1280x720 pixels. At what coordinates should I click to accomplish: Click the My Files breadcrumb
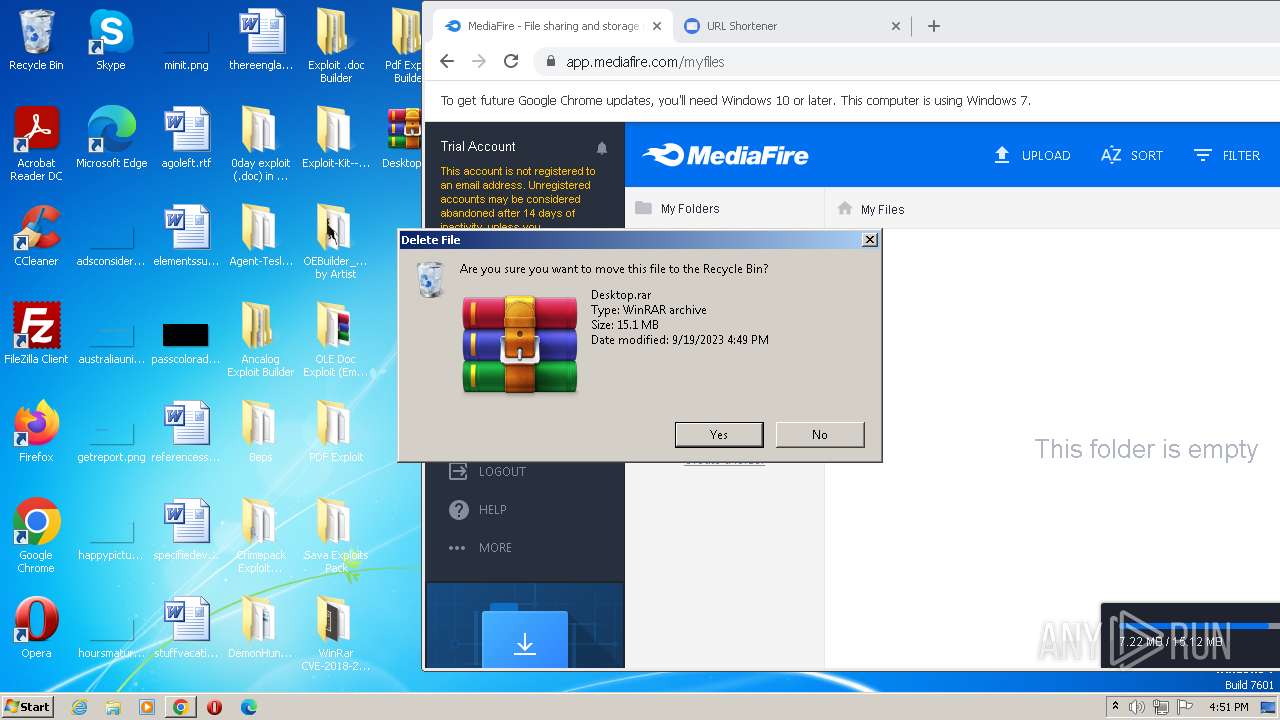coord(871,209)
